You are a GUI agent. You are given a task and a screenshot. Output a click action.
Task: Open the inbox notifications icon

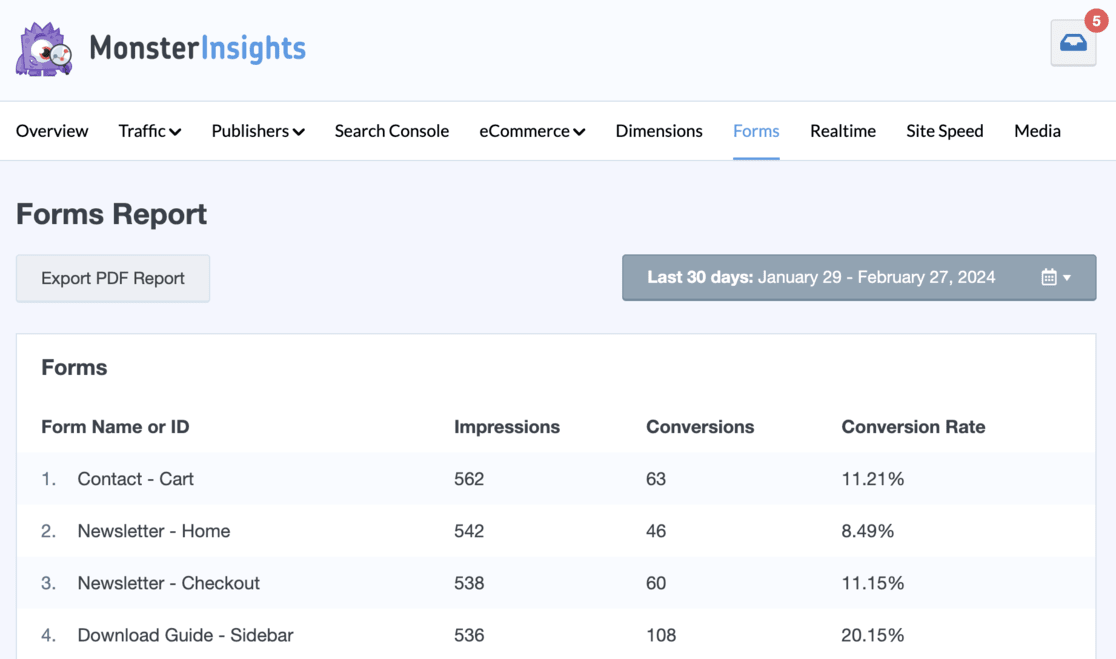(x=1073, y=43)
